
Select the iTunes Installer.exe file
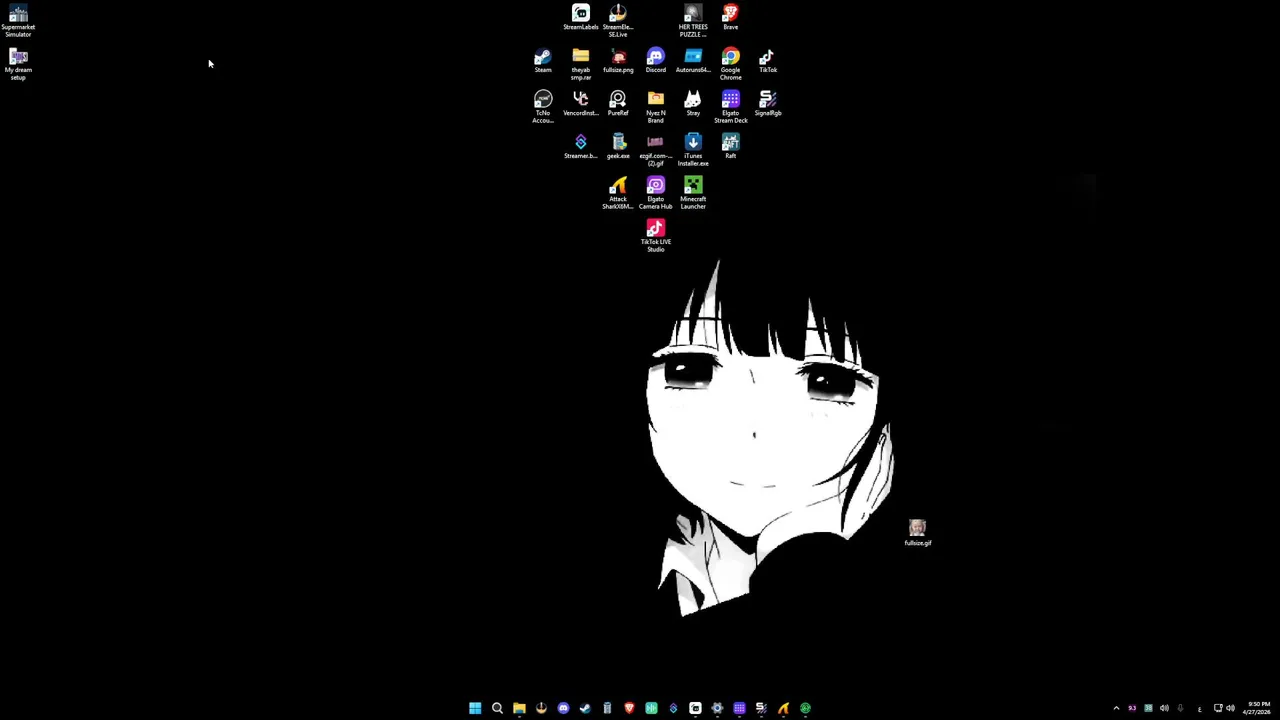coord(693,150)
